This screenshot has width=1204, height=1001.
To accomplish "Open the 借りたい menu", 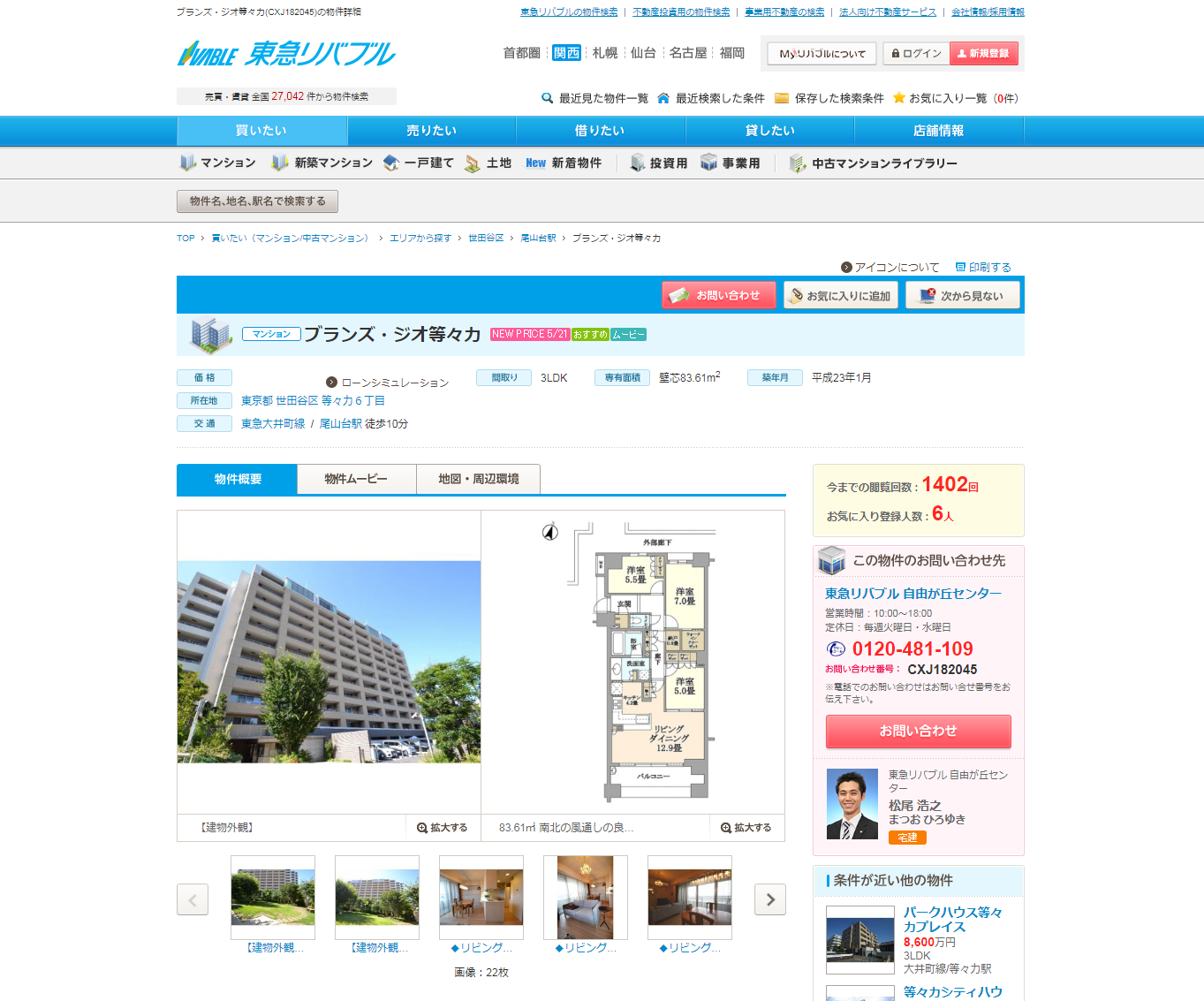I will tap(601, 131).
